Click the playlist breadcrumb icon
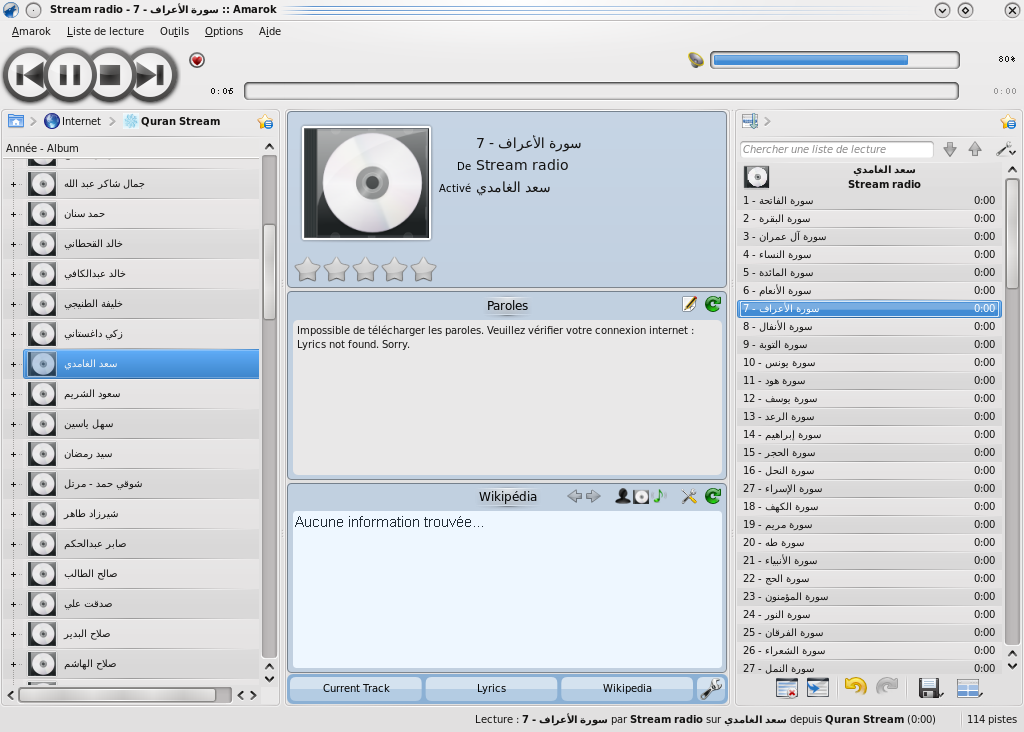This screenshot has width=1024, height=732. pyautogui.click(x=750, y=121)
